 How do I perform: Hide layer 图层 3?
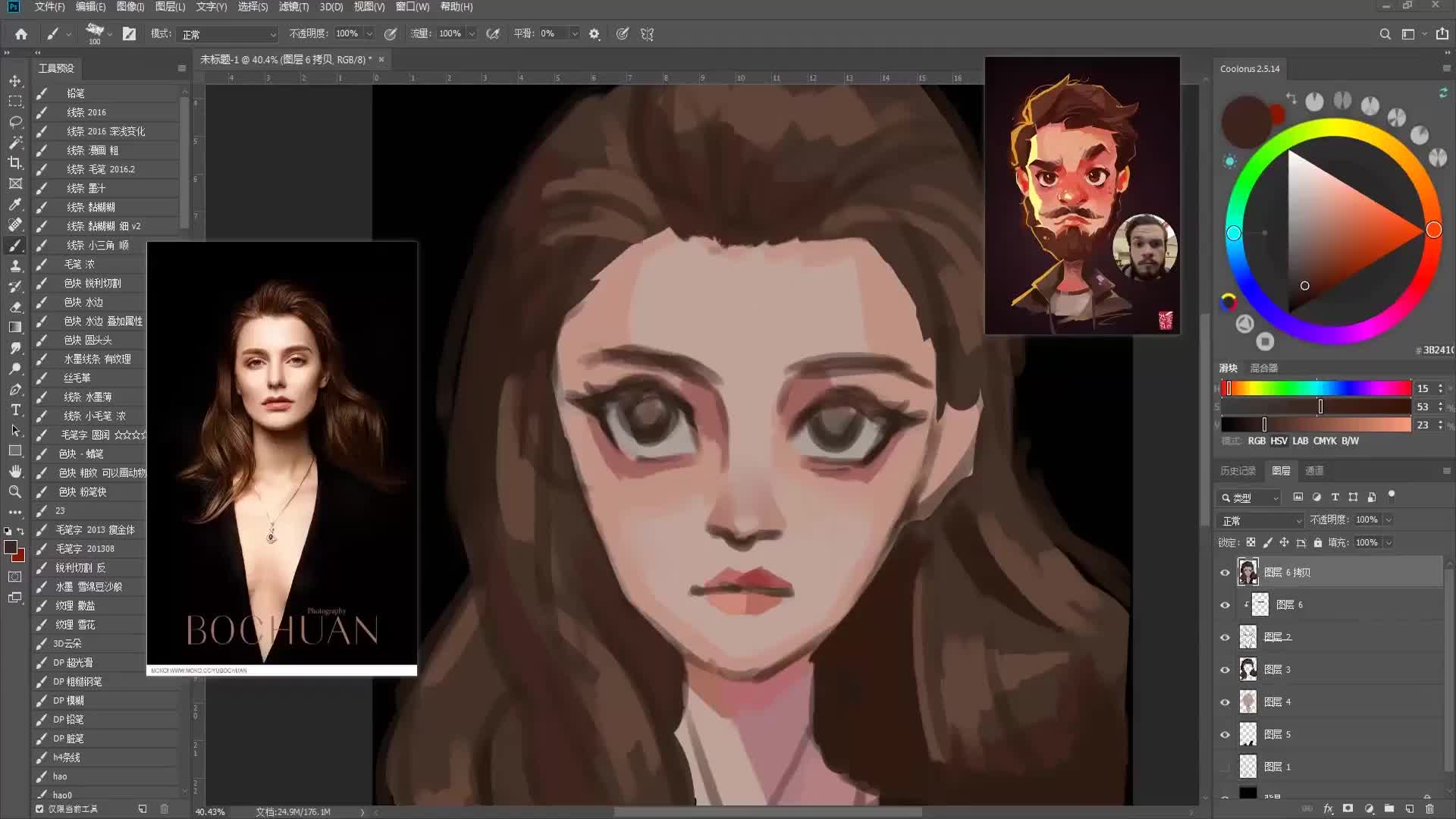click(1225, 670)
